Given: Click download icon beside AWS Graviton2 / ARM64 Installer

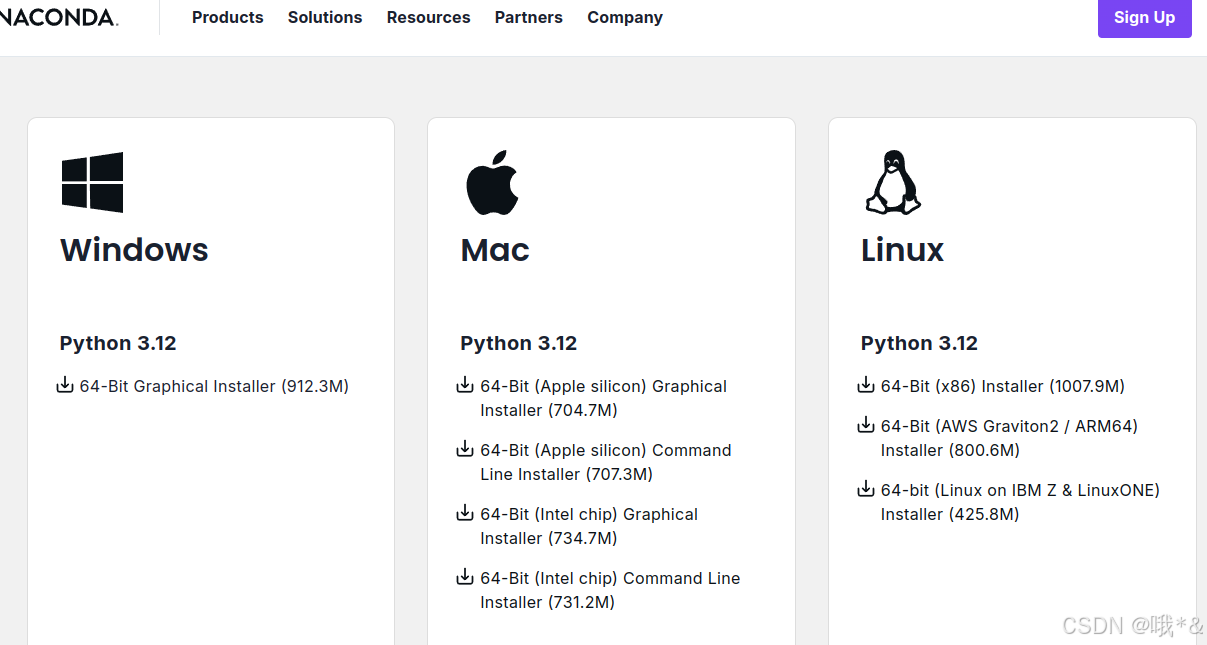Looking at the screenshot, I should click(x=866, y=425).
